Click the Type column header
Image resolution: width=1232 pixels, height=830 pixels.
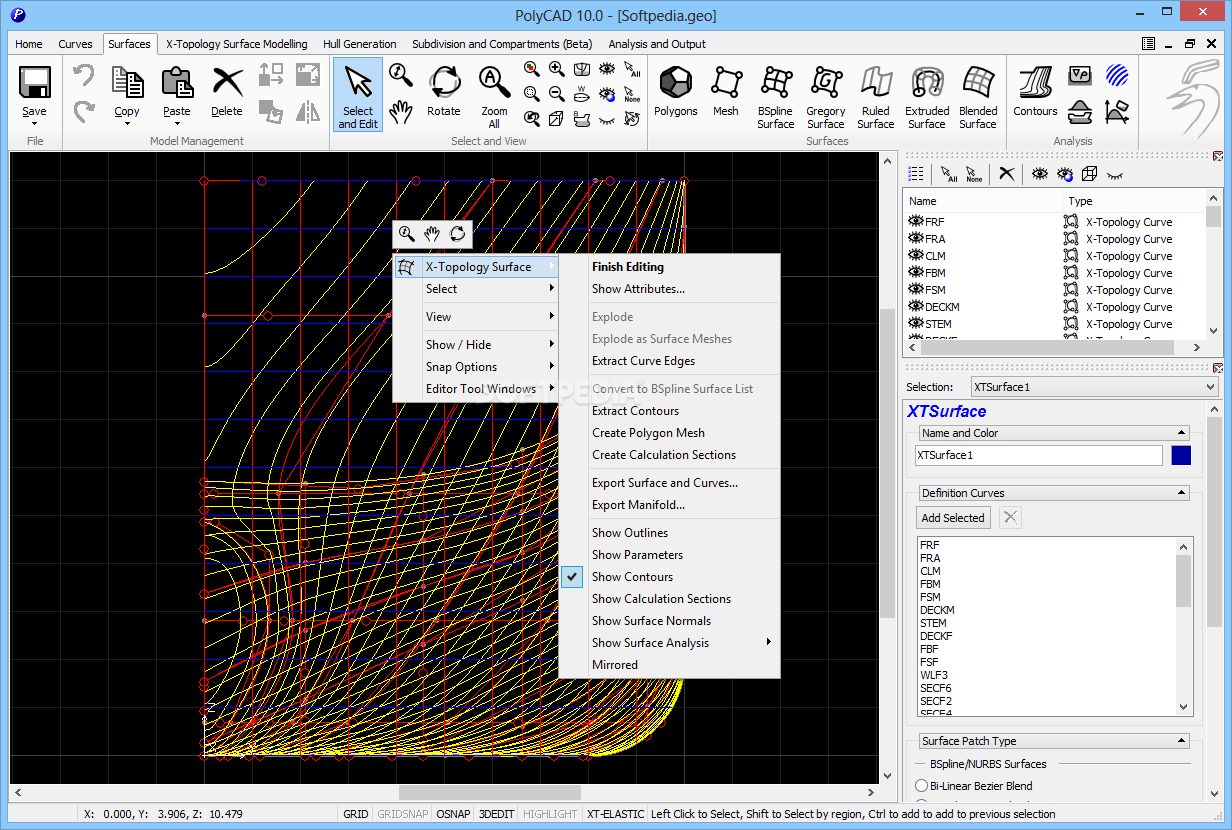(1132, 201)
